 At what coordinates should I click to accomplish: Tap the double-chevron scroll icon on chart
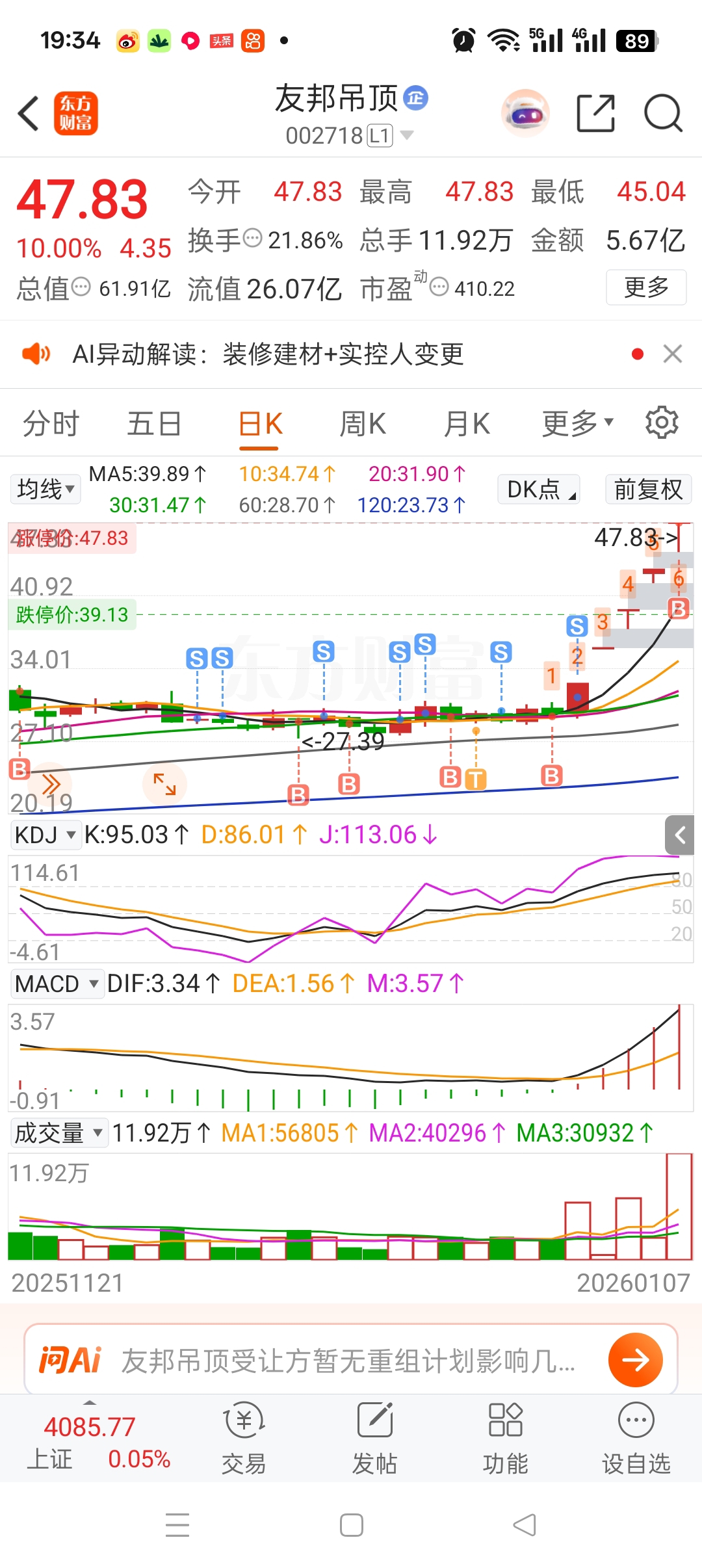pos(51,784)
